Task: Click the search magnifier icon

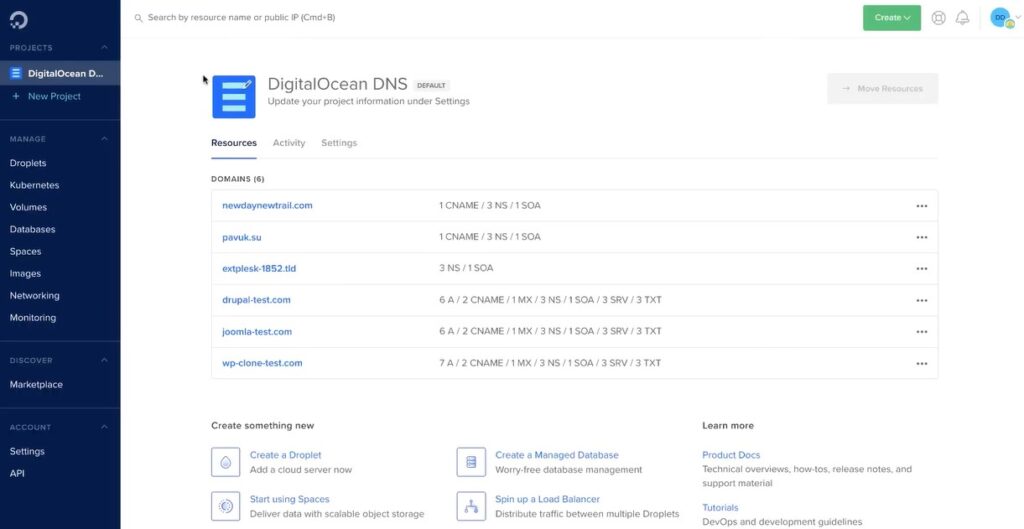Action: tap(138, 18)
